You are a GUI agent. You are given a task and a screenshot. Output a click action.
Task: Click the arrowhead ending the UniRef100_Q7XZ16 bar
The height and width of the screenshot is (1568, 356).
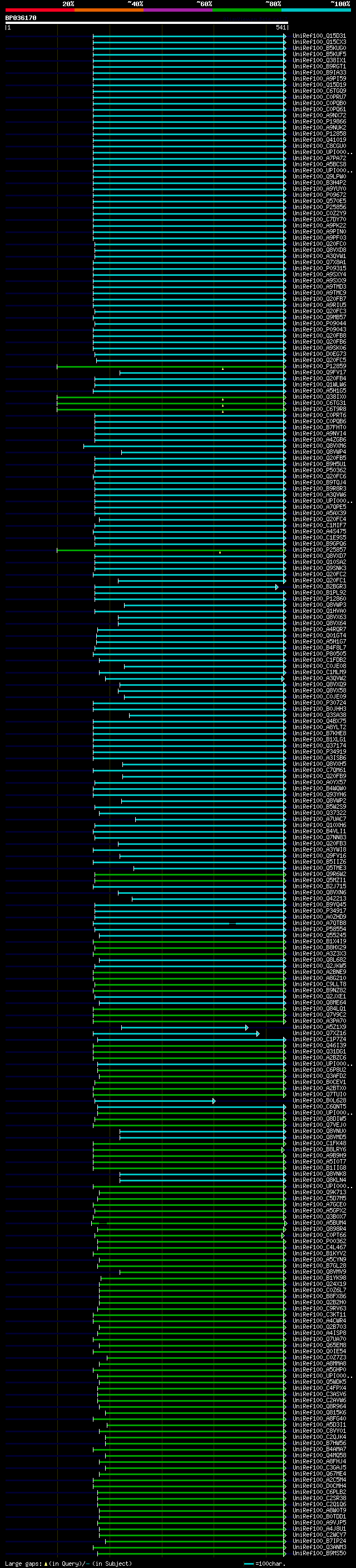258,1033
